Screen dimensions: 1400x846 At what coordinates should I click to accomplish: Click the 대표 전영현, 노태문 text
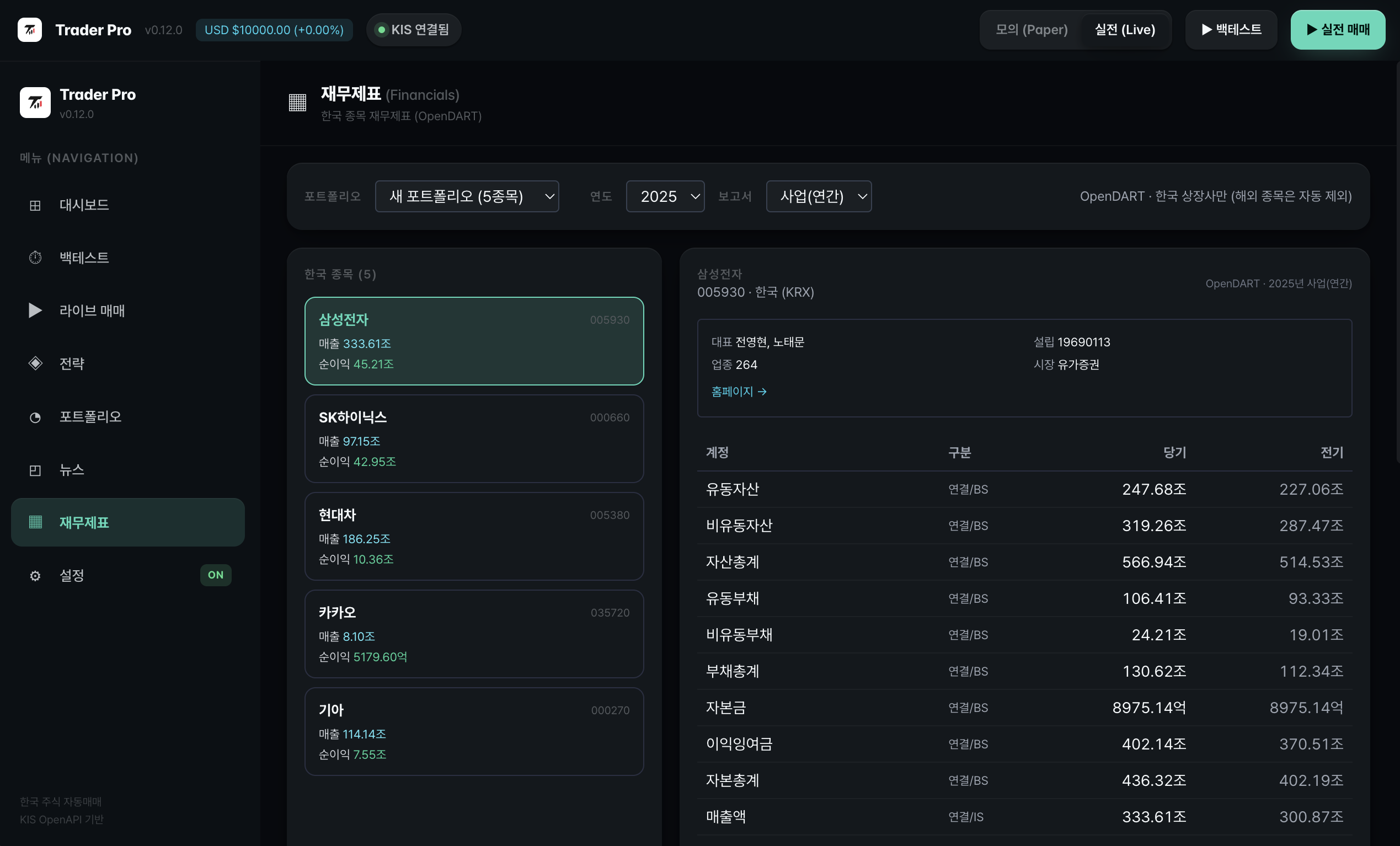click(757, 342)
